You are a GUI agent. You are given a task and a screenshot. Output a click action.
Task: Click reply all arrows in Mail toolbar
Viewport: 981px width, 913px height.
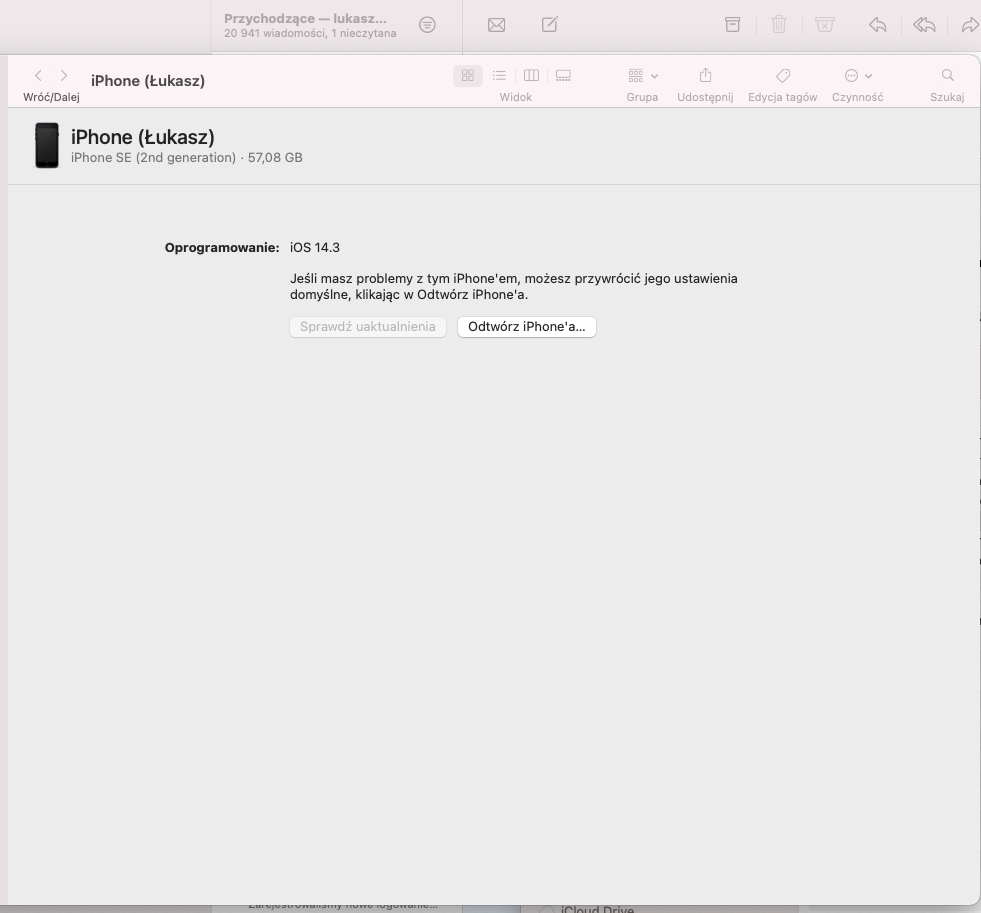coord(924,25)
